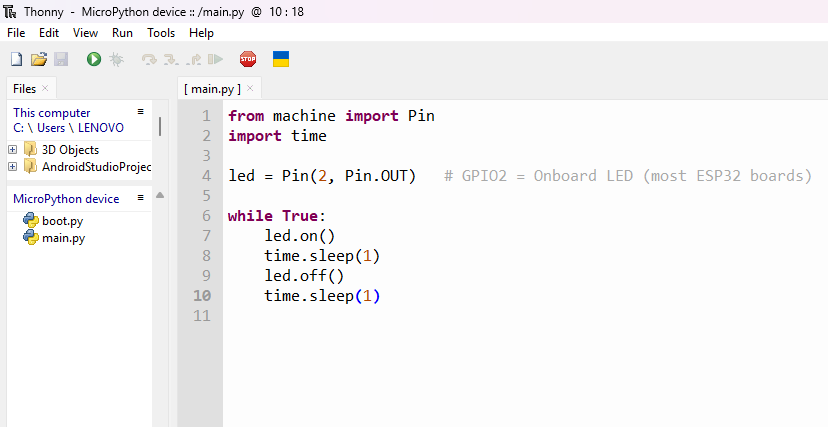Expand the 3D Objects folder
The image size is (828, 427).
[x=13, y=150]
